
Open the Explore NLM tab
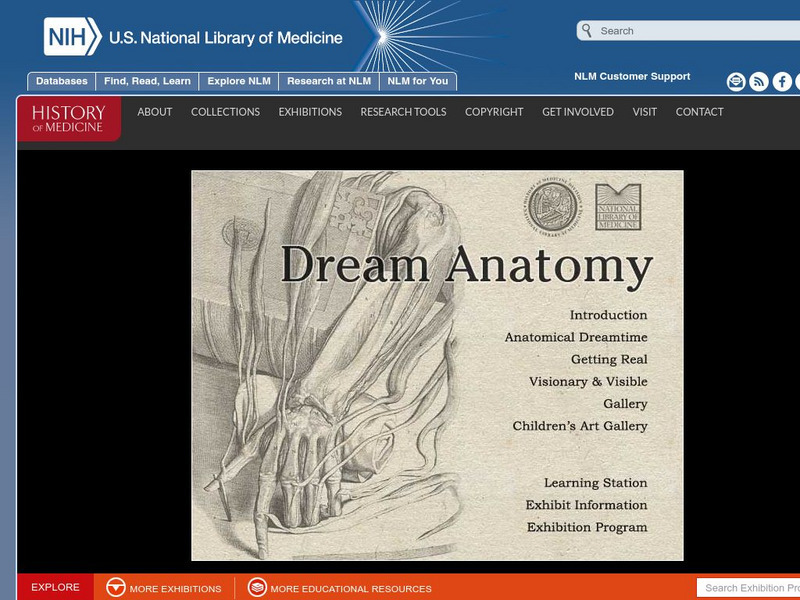[239, 82]
